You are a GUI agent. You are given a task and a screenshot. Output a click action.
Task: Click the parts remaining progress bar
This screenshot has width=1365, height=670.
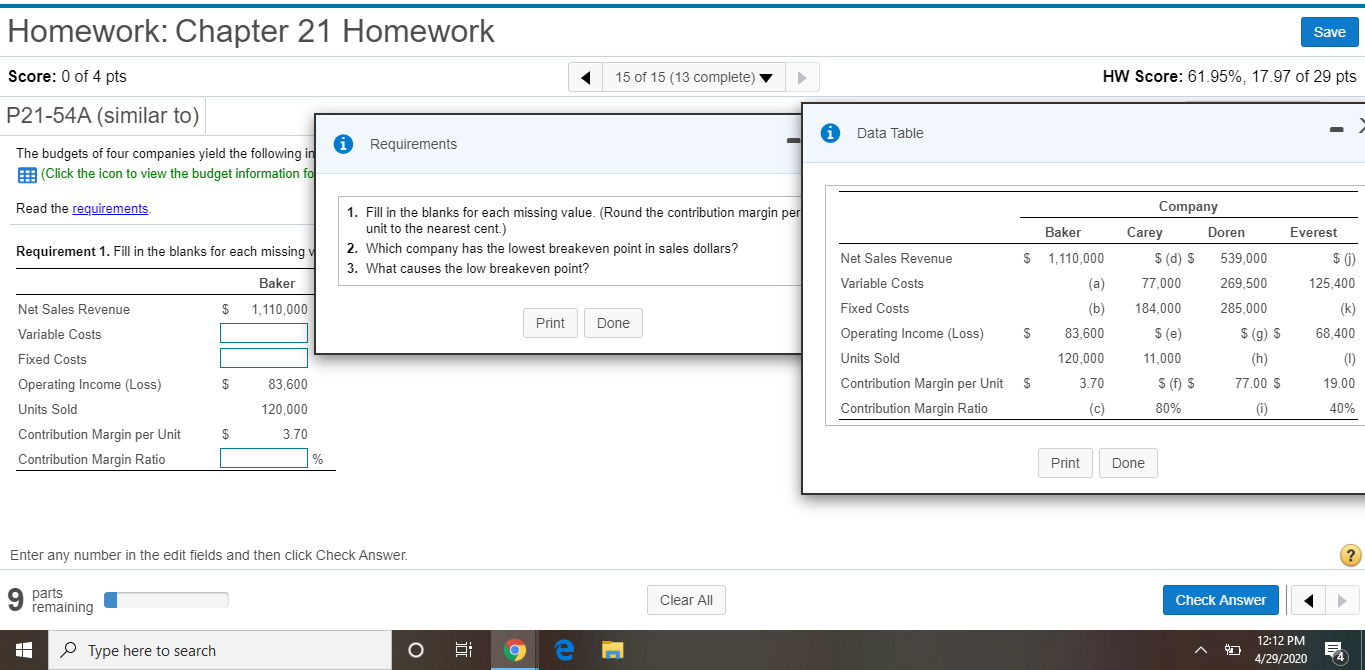point(166,599)
